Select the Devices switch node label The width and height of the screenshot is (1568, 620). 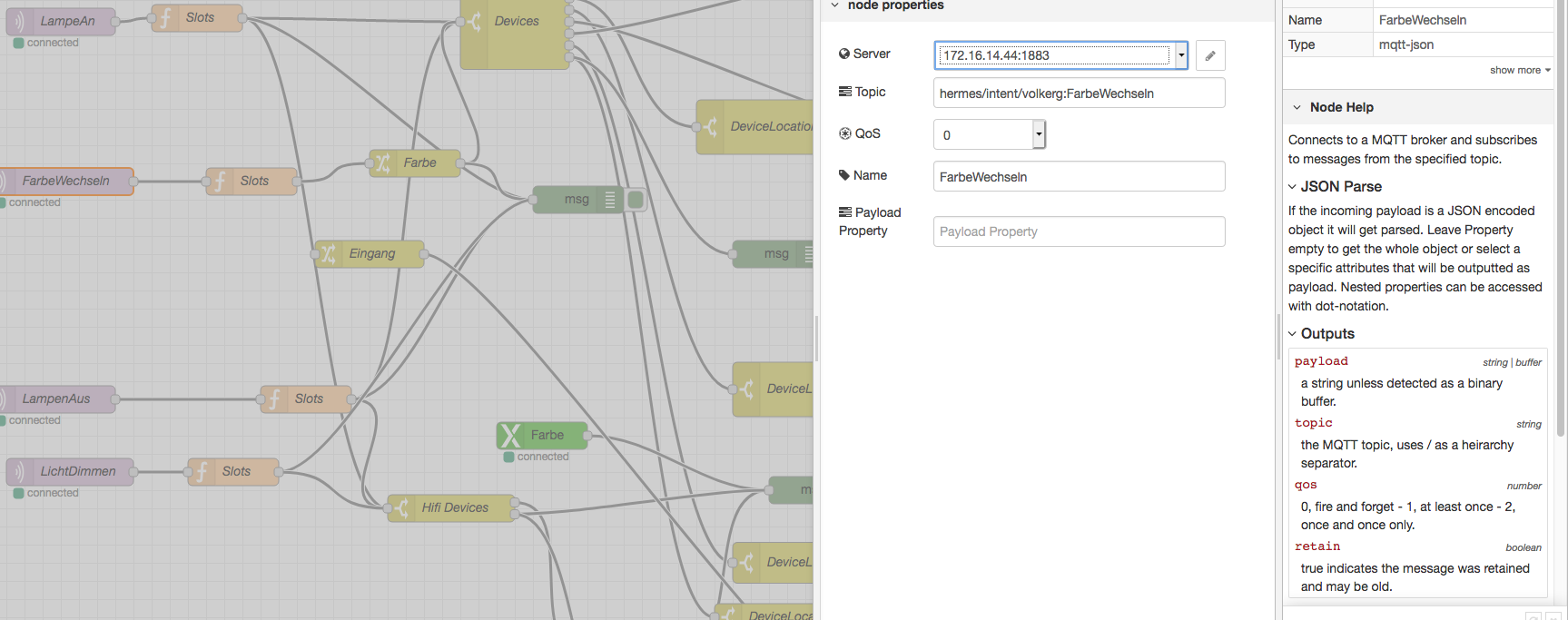[517, 21]
